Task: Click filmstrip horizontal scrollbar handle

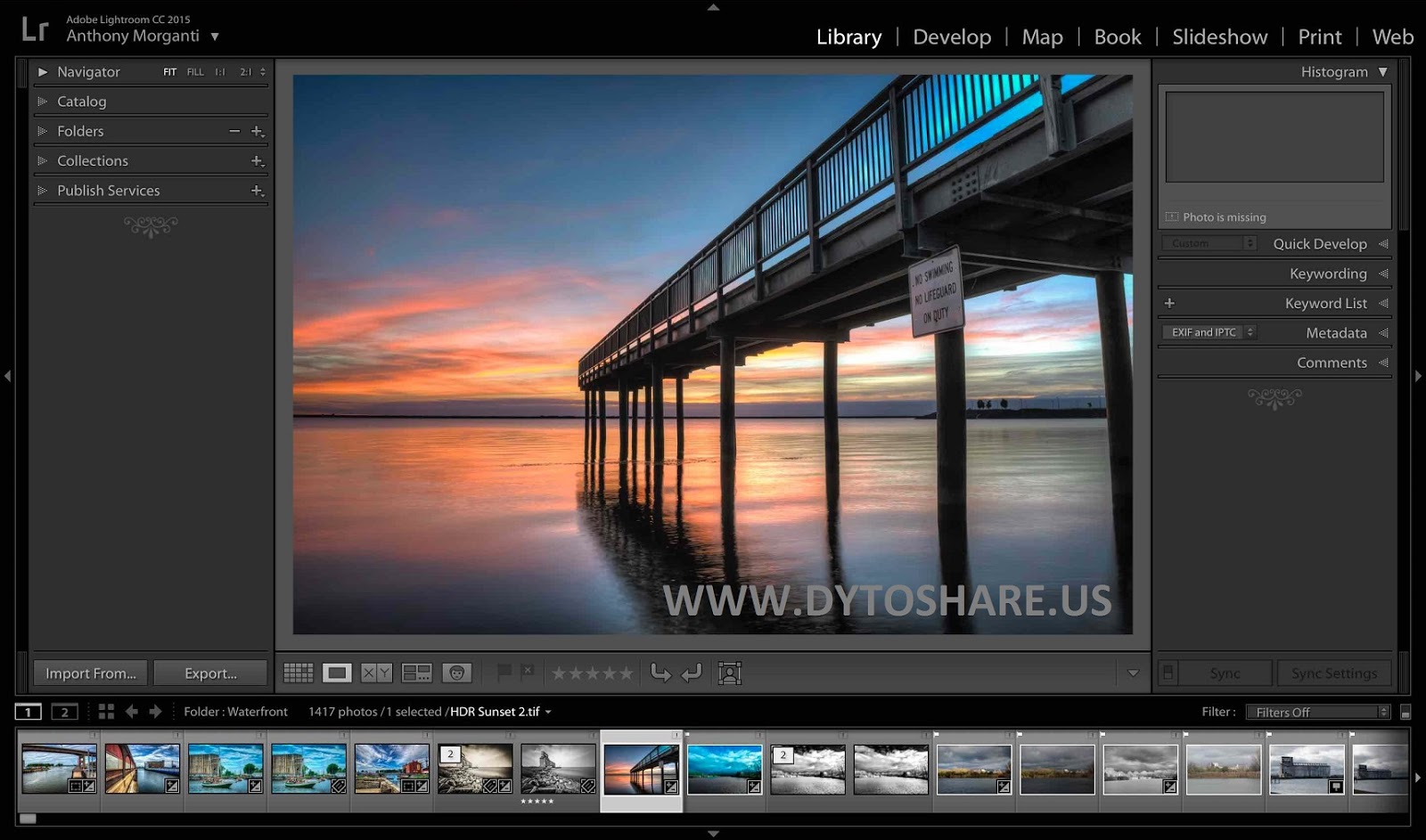Action: pos(28,819)
